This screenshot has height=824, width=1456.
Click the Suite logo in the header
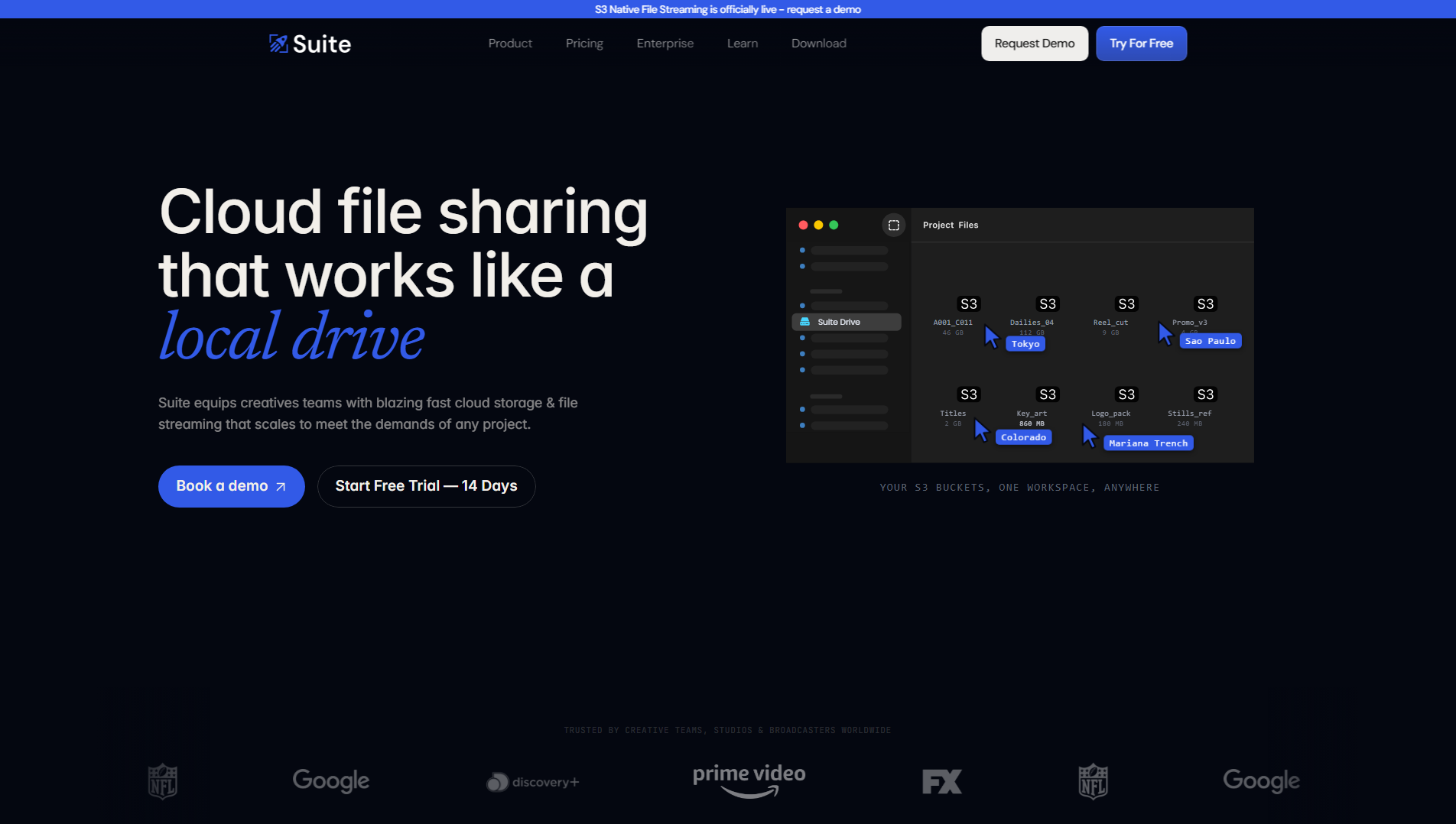310,44
